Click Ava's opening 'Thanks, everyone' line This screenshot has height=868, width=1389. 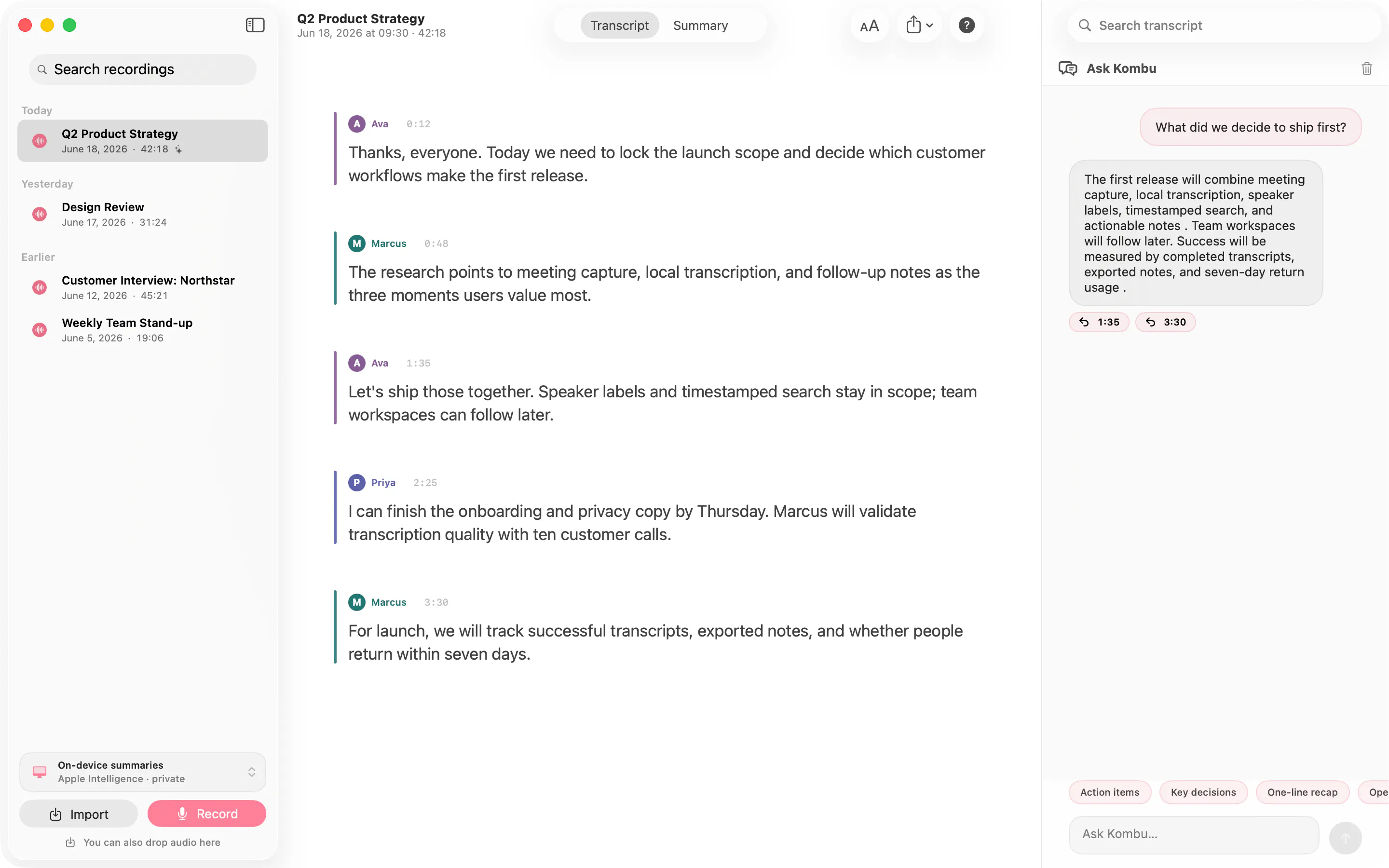[x=667, y=163]
